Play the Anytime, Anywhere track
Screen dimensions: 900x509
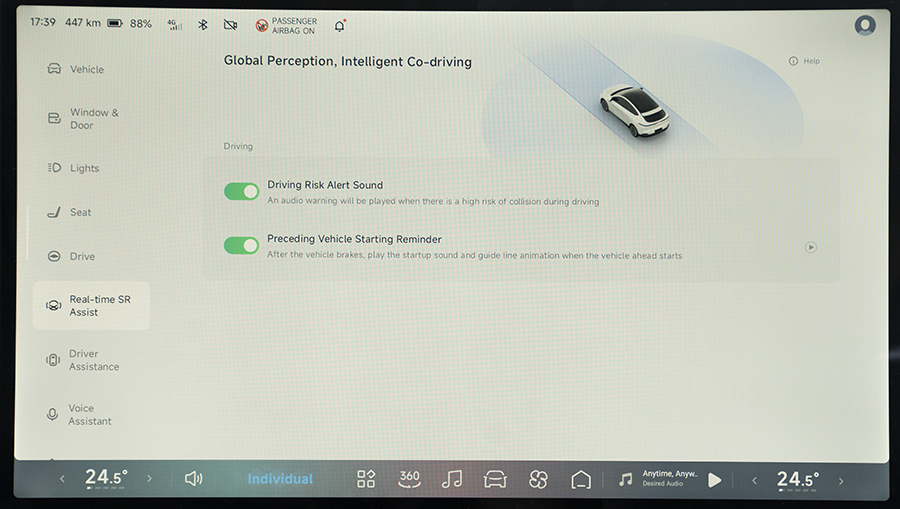tap(714, 480)
